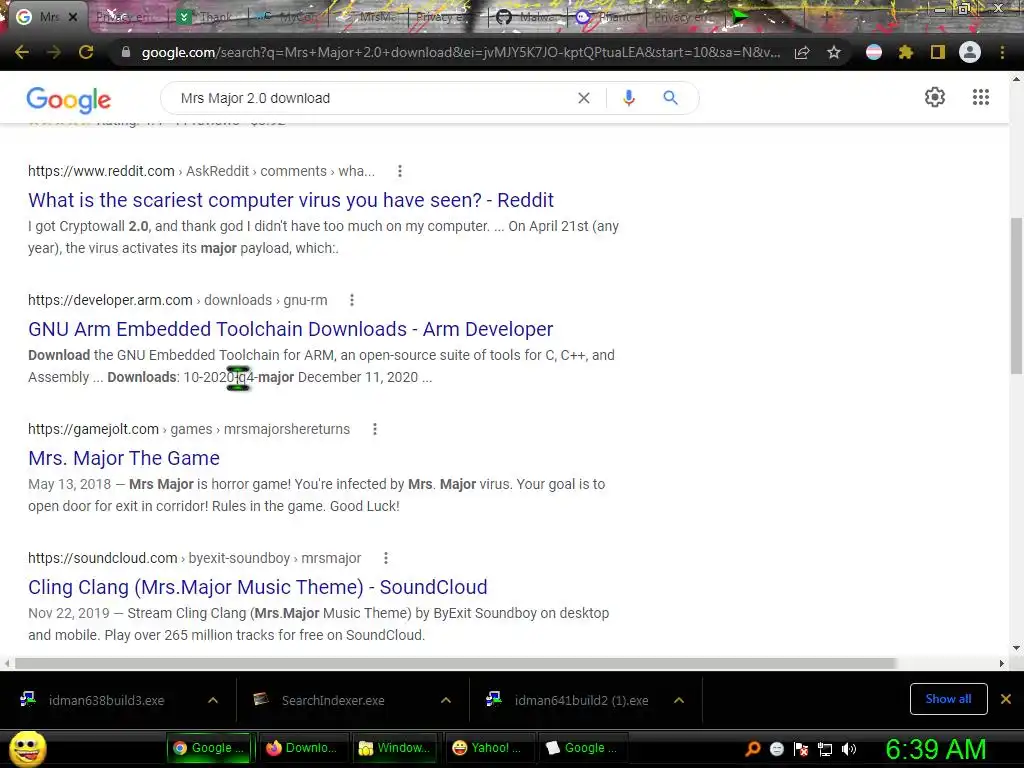
Task: Open Google quick settings gear
Action: click(x=935, y=97)
